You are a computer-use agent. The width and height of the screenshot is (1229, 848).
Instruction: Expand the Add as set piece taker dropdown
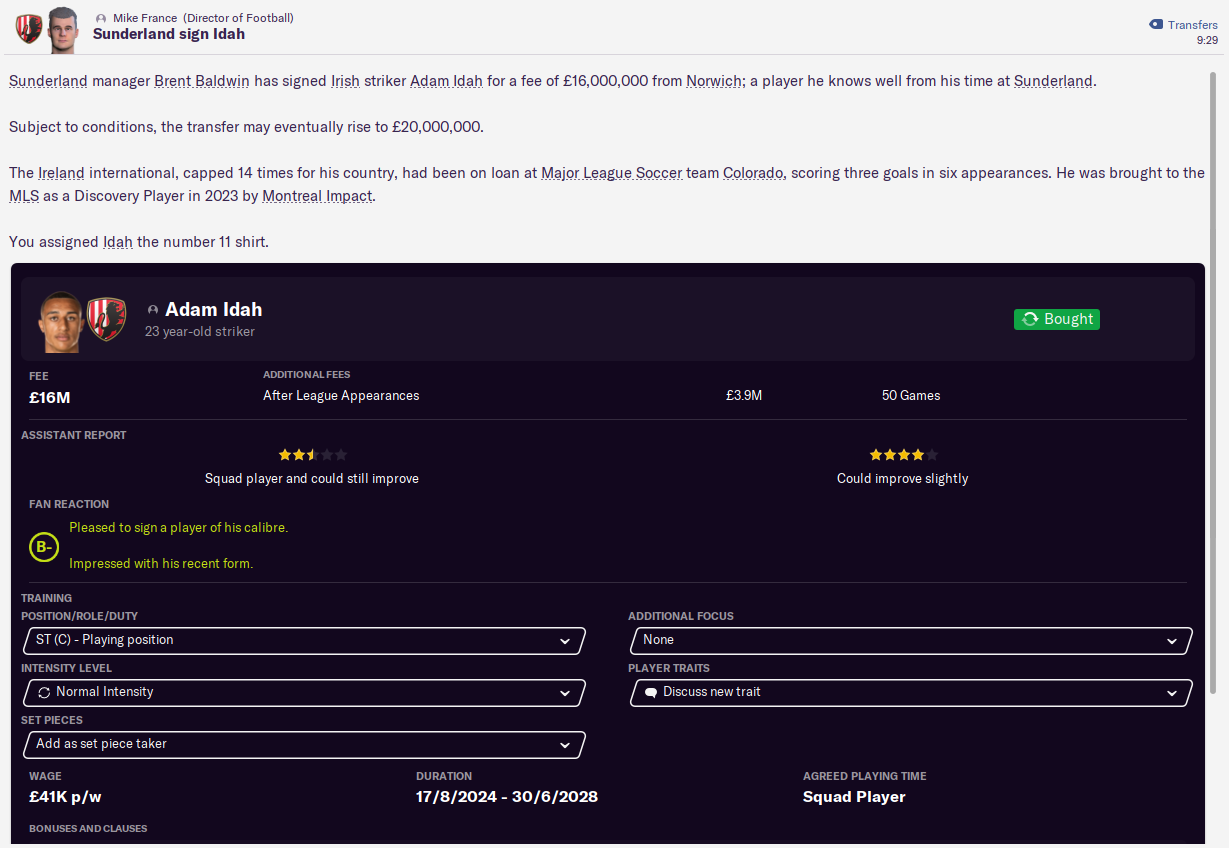pyautogui.click(x=303, y=744)
